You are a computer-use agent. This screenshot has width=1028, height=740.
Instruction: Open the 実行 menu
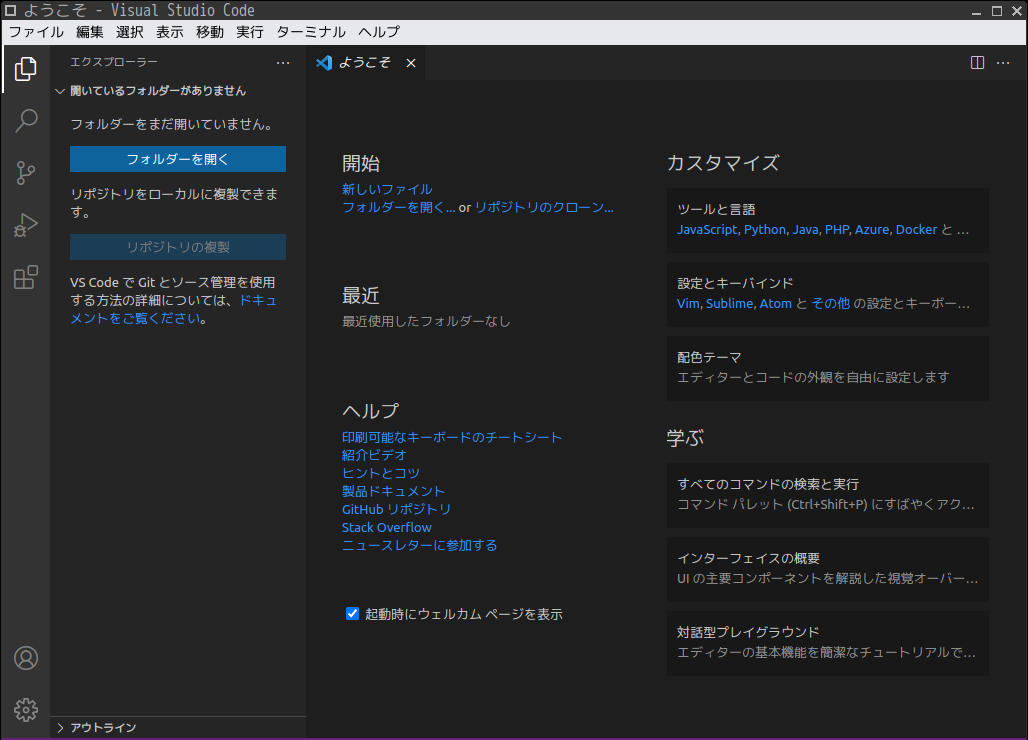pyautogui.click(x=250, y=32)
